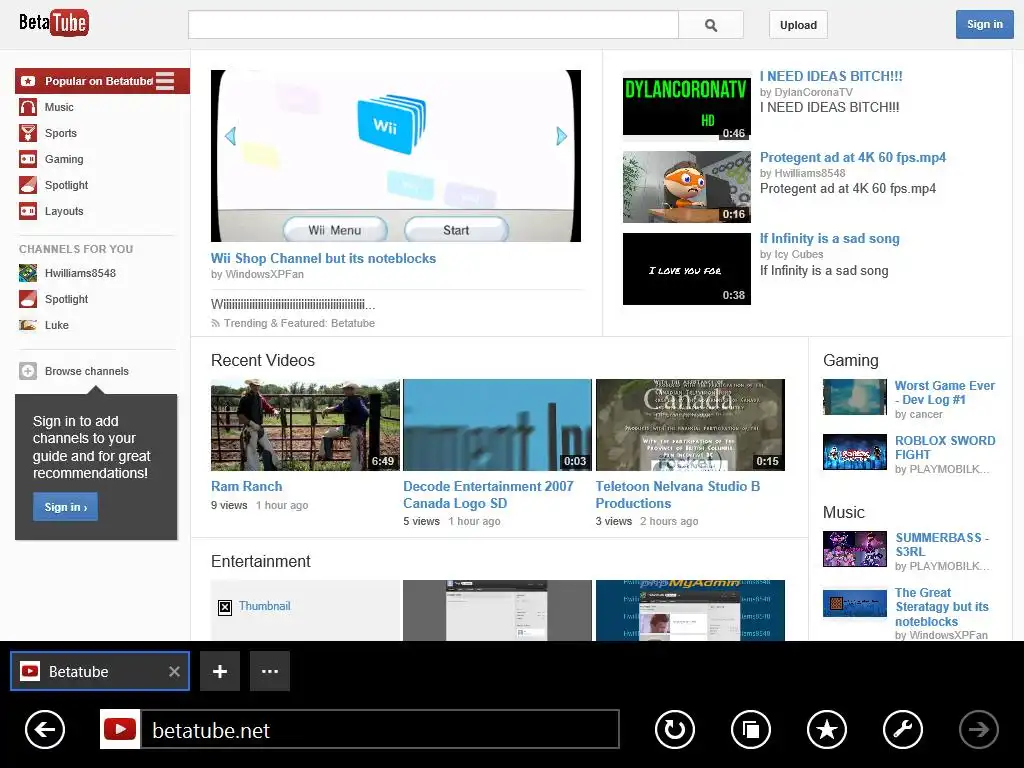Viewport: 1024px width, 768px height.
Task: Open the Ram Ranch thumbnail
Action: [x=305, y=424]
